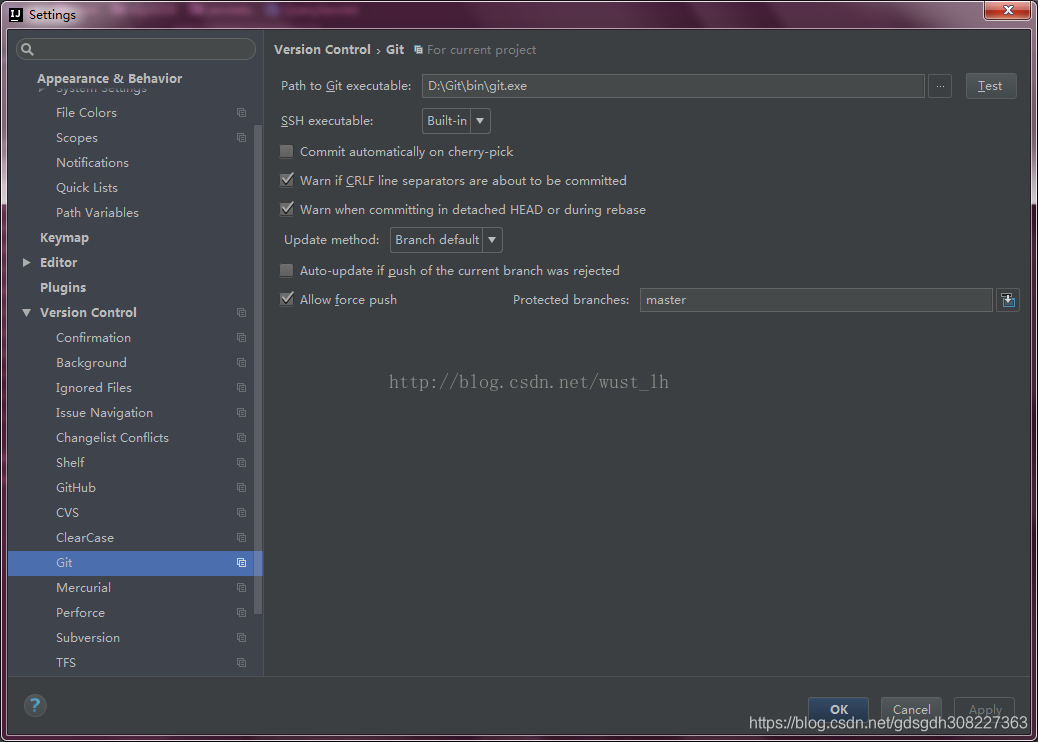Screen dimensions: 1038x742
Task: Uncheck Warn if CRLF line separators checkbox
Action: 287,180
